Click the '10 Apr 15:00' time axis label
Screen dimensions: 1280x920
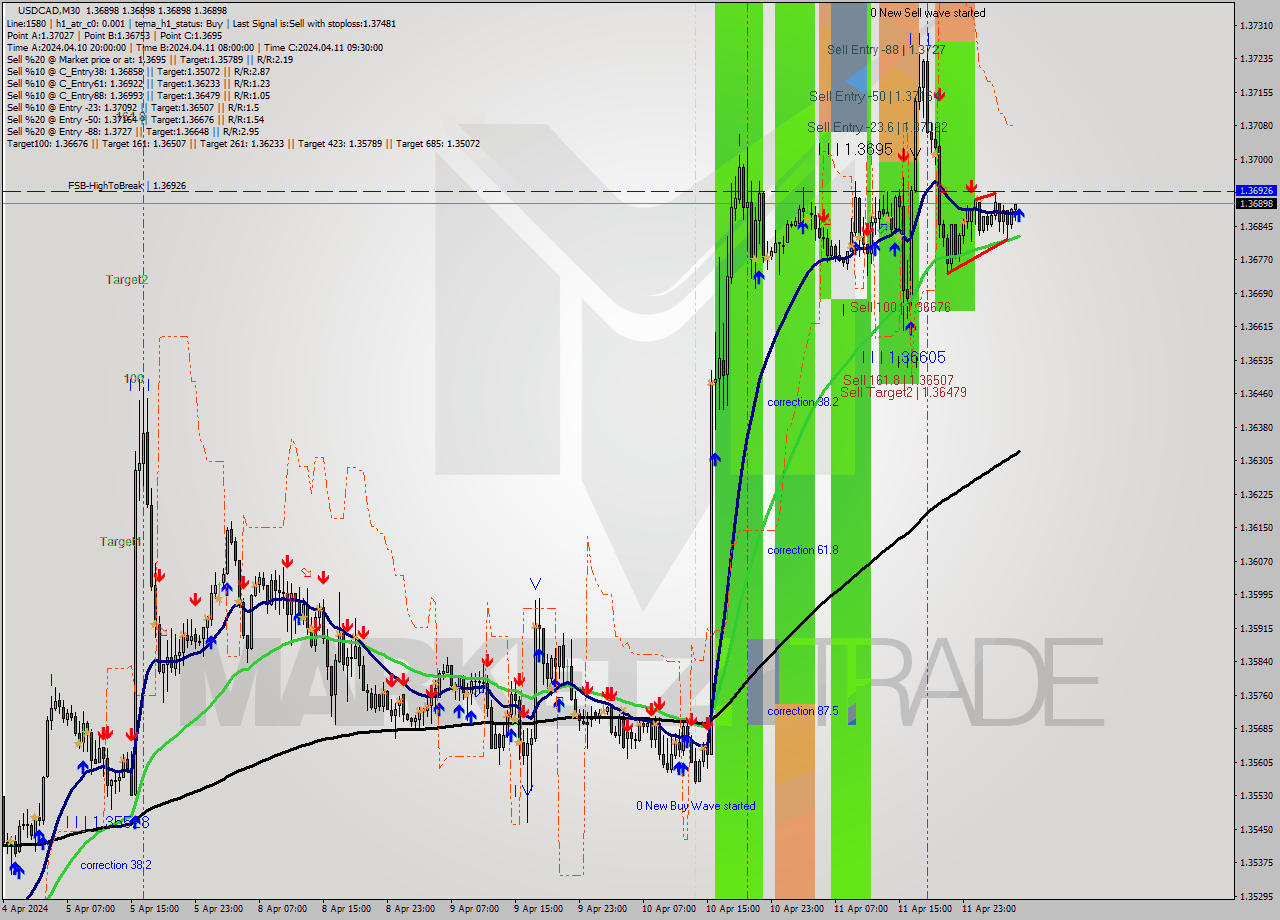tap(732, 909)
